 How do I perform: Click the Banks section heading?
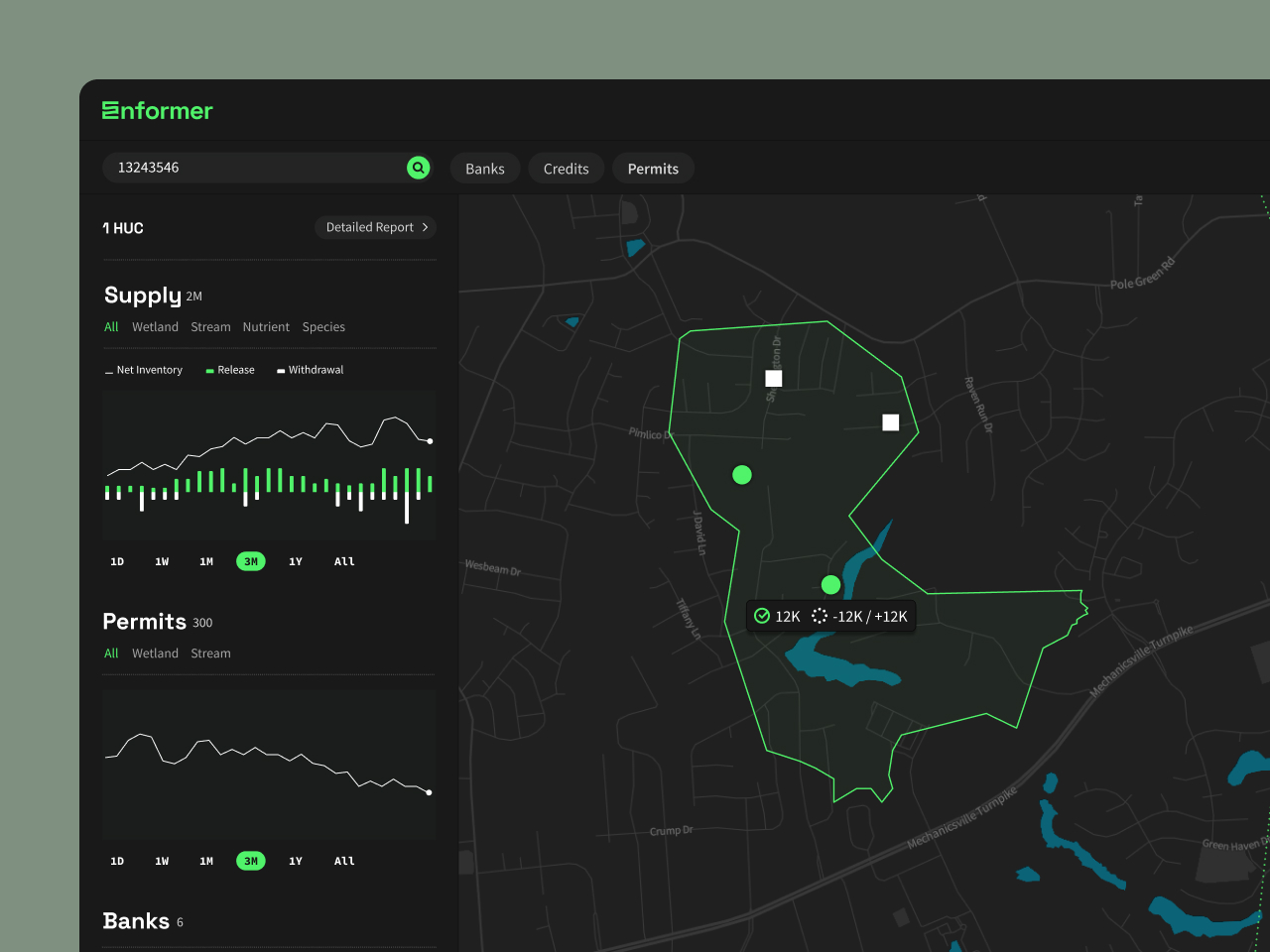click(136, 921)
